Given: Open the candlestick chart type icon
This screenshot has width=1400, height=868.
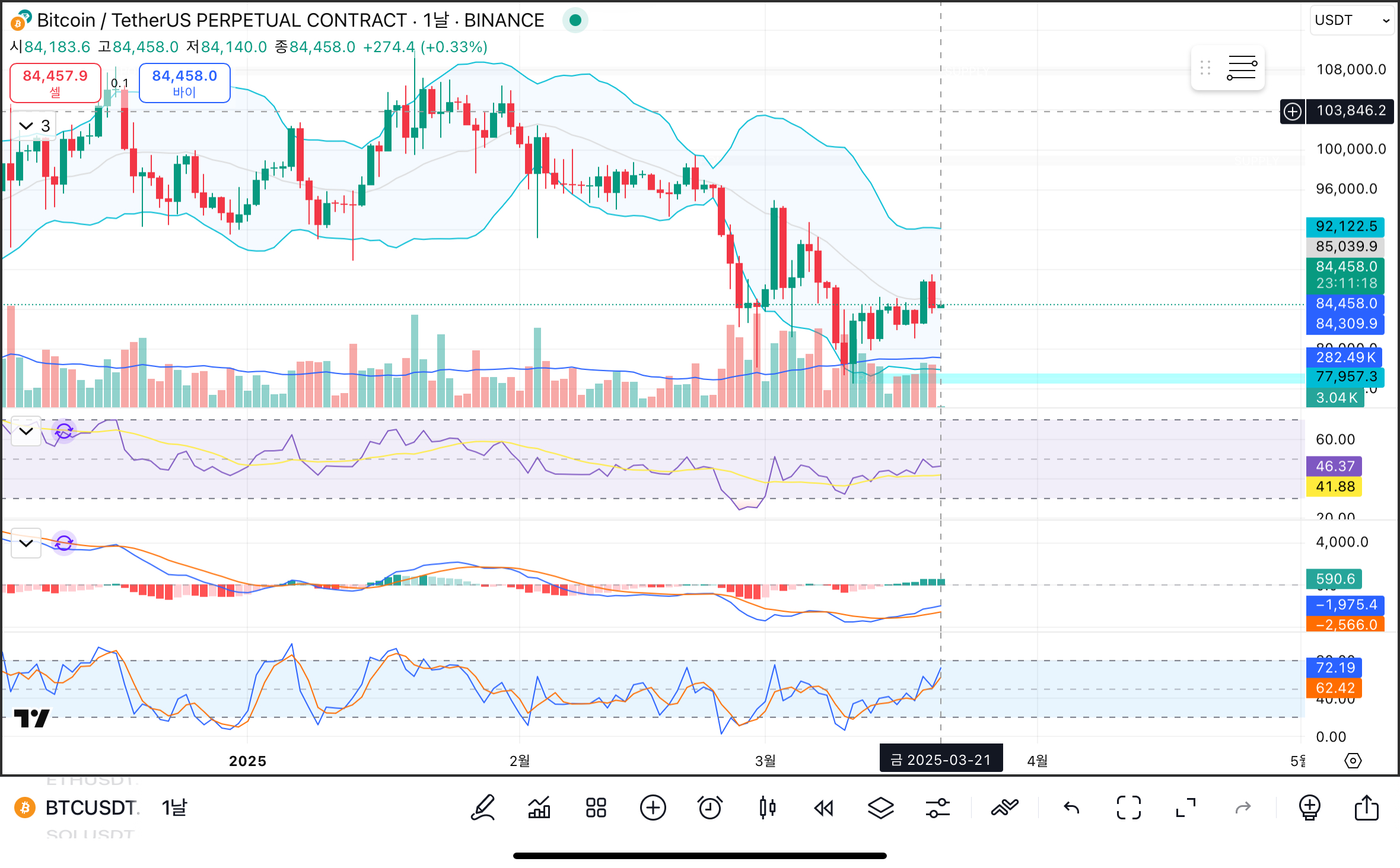Looking at the screenshot, I should (767, 808).
